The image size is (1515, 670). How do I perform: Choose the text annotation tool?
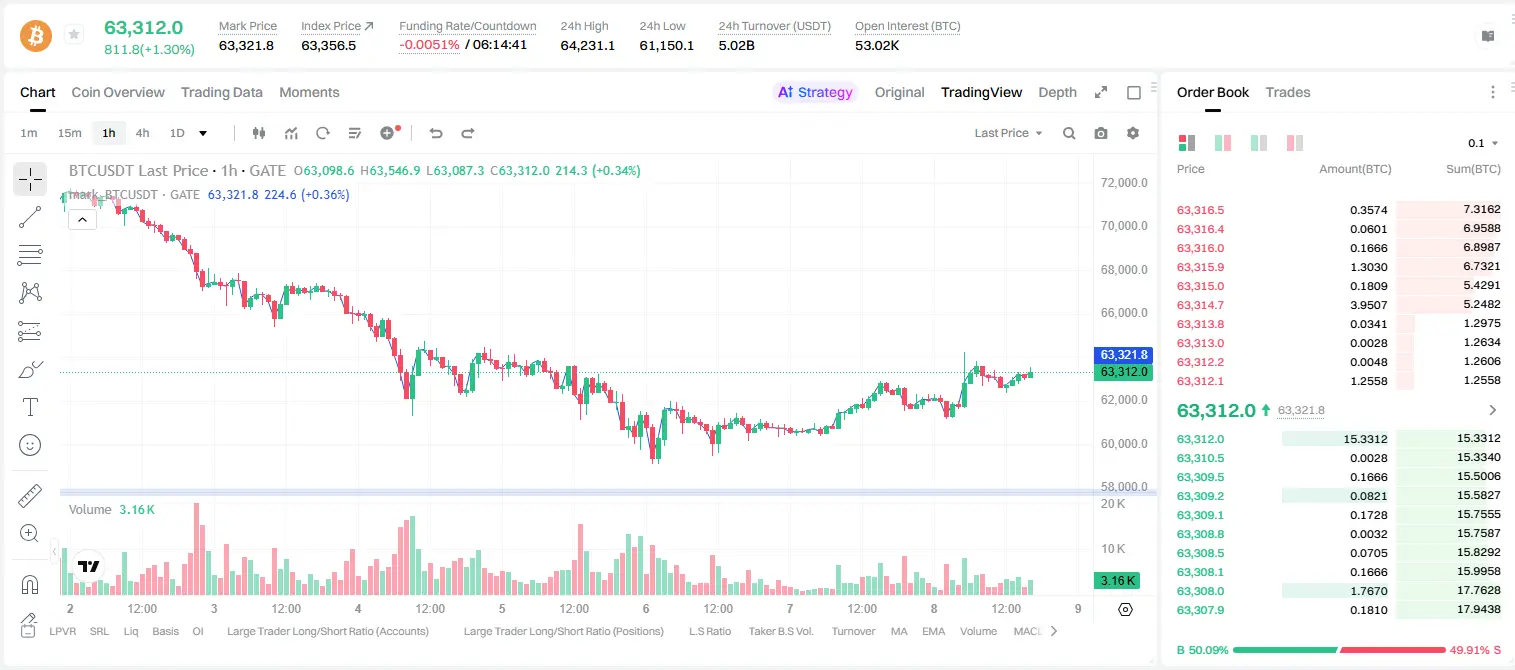(30, 407)
